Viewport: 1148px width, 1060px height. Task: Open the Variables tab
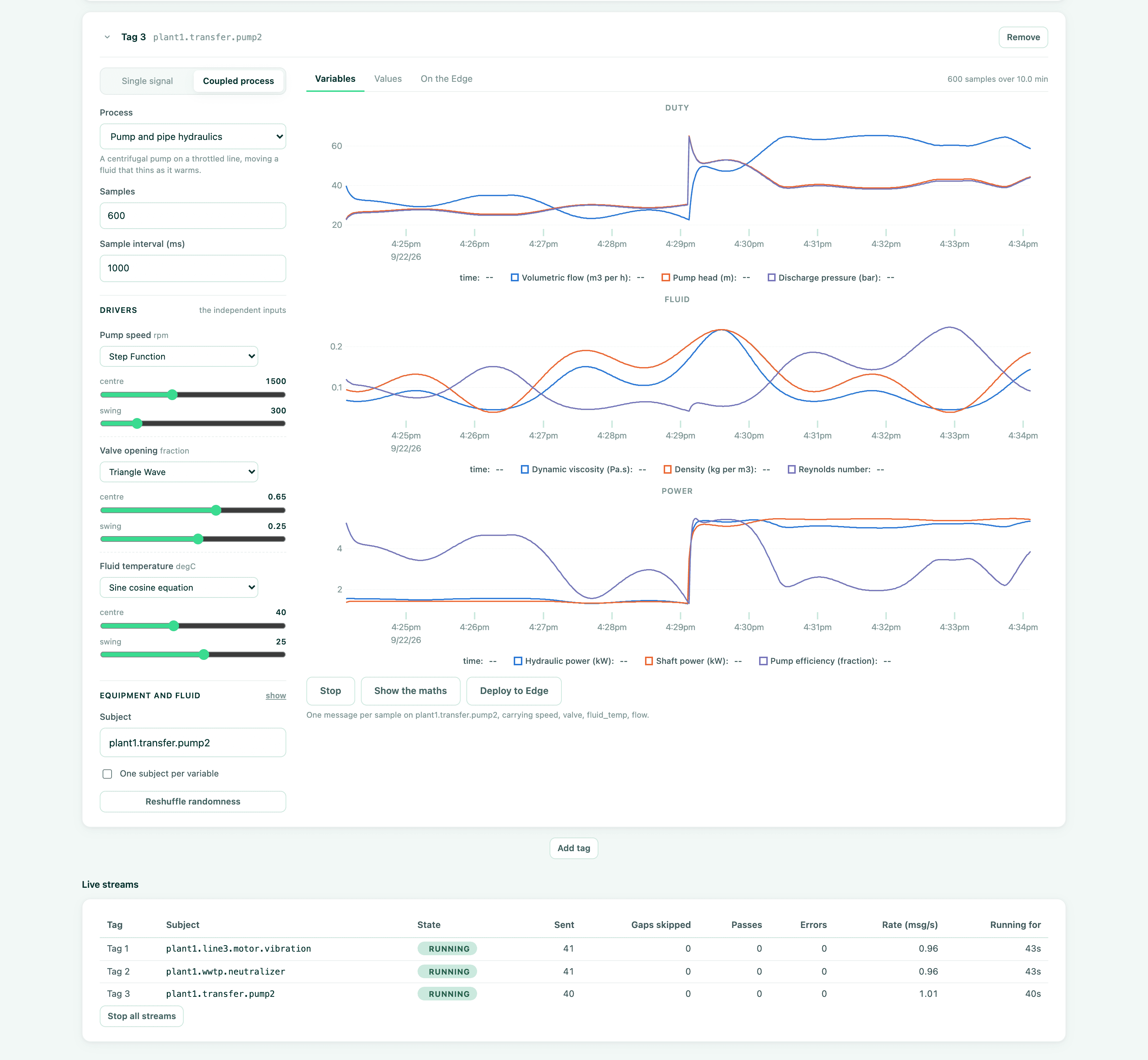(335, 79)
